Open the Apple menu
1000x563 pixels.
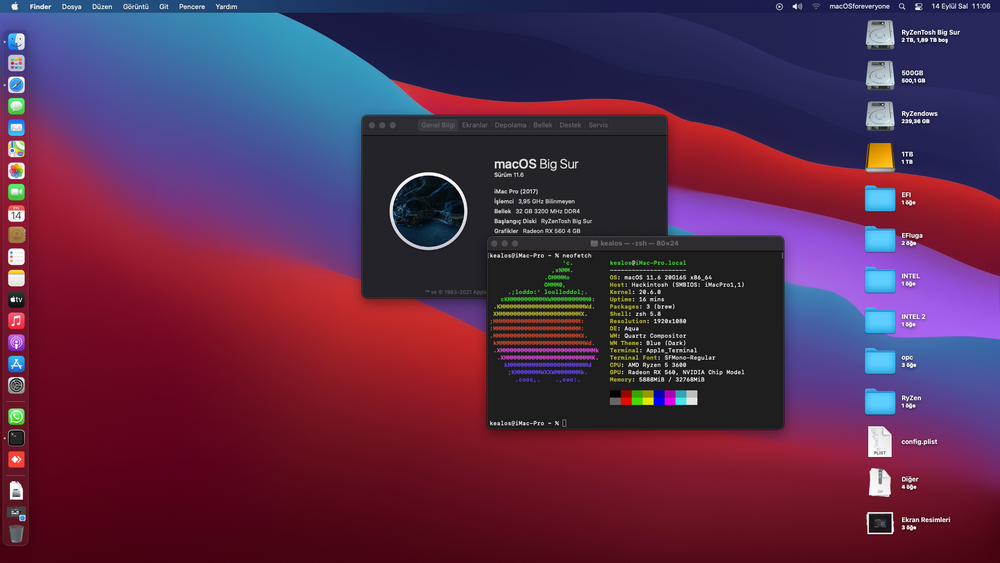coord(14,6)
